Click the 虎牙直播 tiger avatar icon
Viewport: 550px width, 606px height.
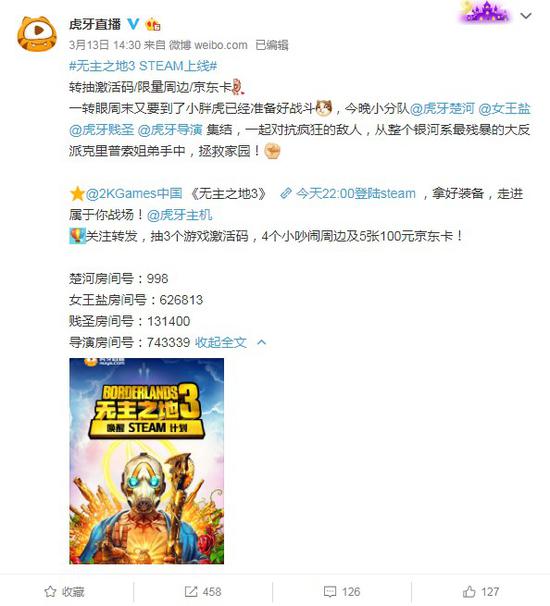tap(36, 34)
